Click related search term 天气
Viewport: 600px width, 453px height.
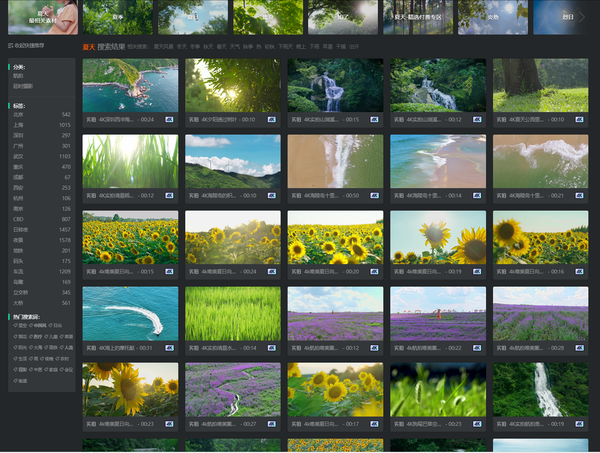tap(235, 47)
